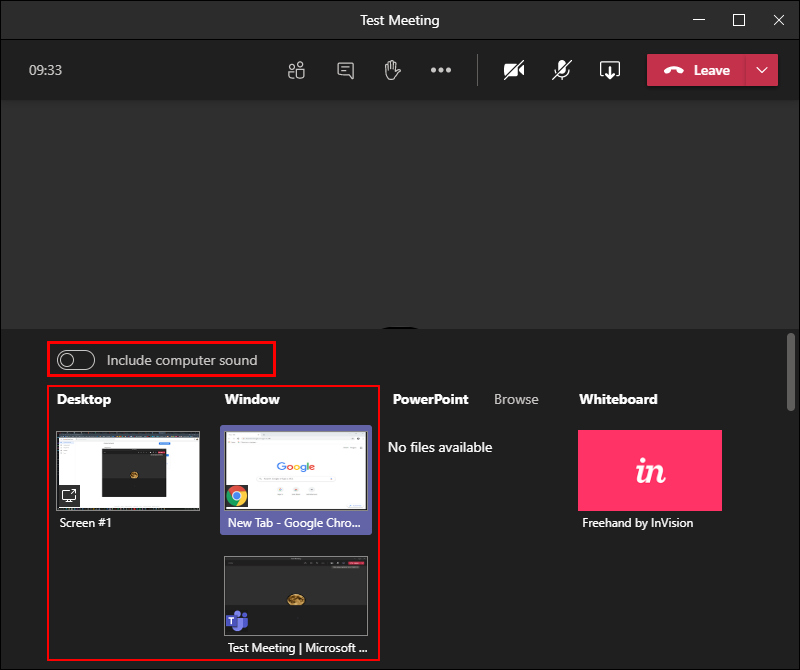This screenshot has height=670, width=800.
Task: Click the Chrome icon on window thumbnail
Action: tap(237, 495)
